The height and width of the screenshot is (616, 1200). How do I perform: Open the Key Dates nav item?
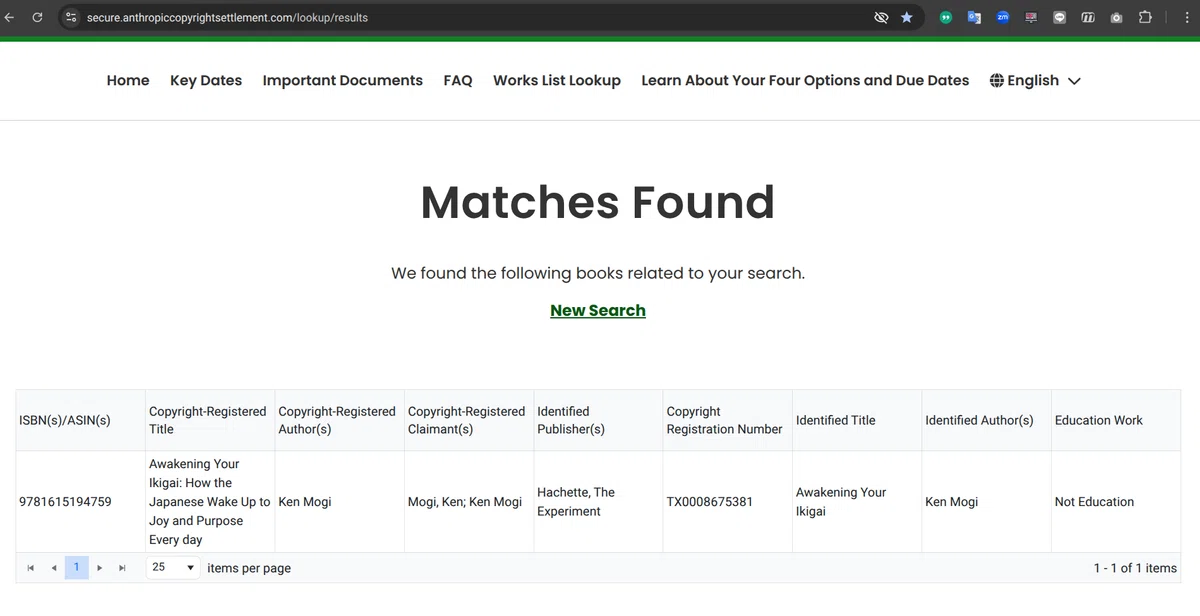pos(206,80)
